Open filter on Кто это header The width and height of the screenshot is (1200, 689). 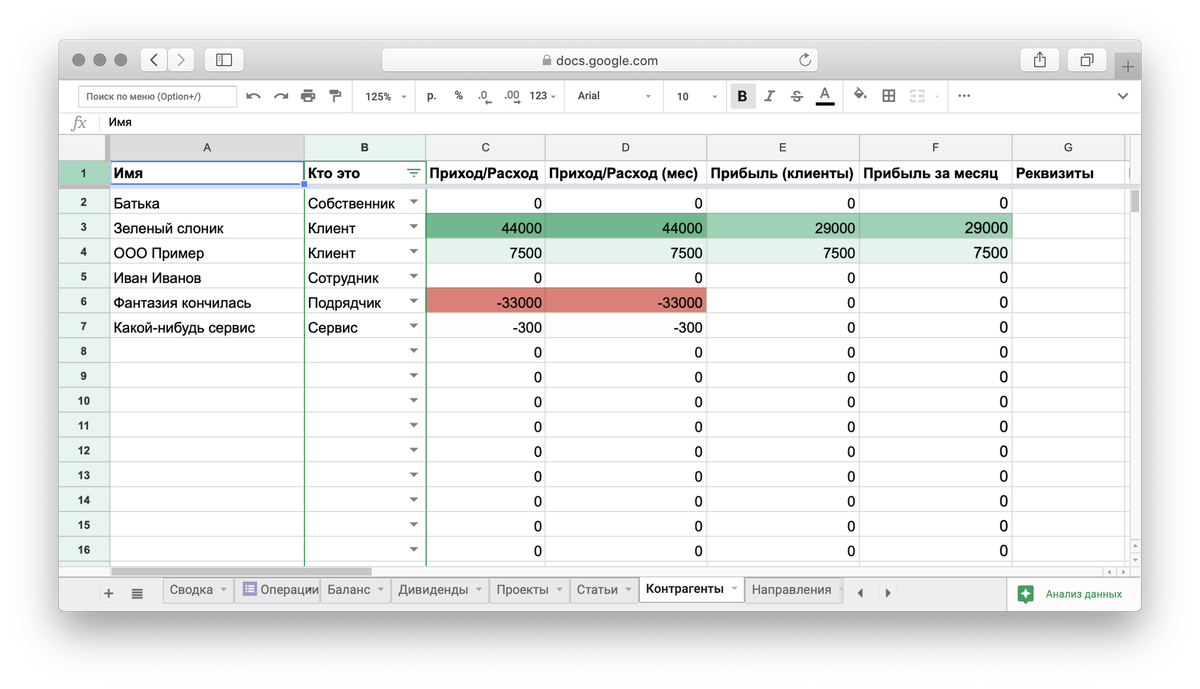point(413,173)
